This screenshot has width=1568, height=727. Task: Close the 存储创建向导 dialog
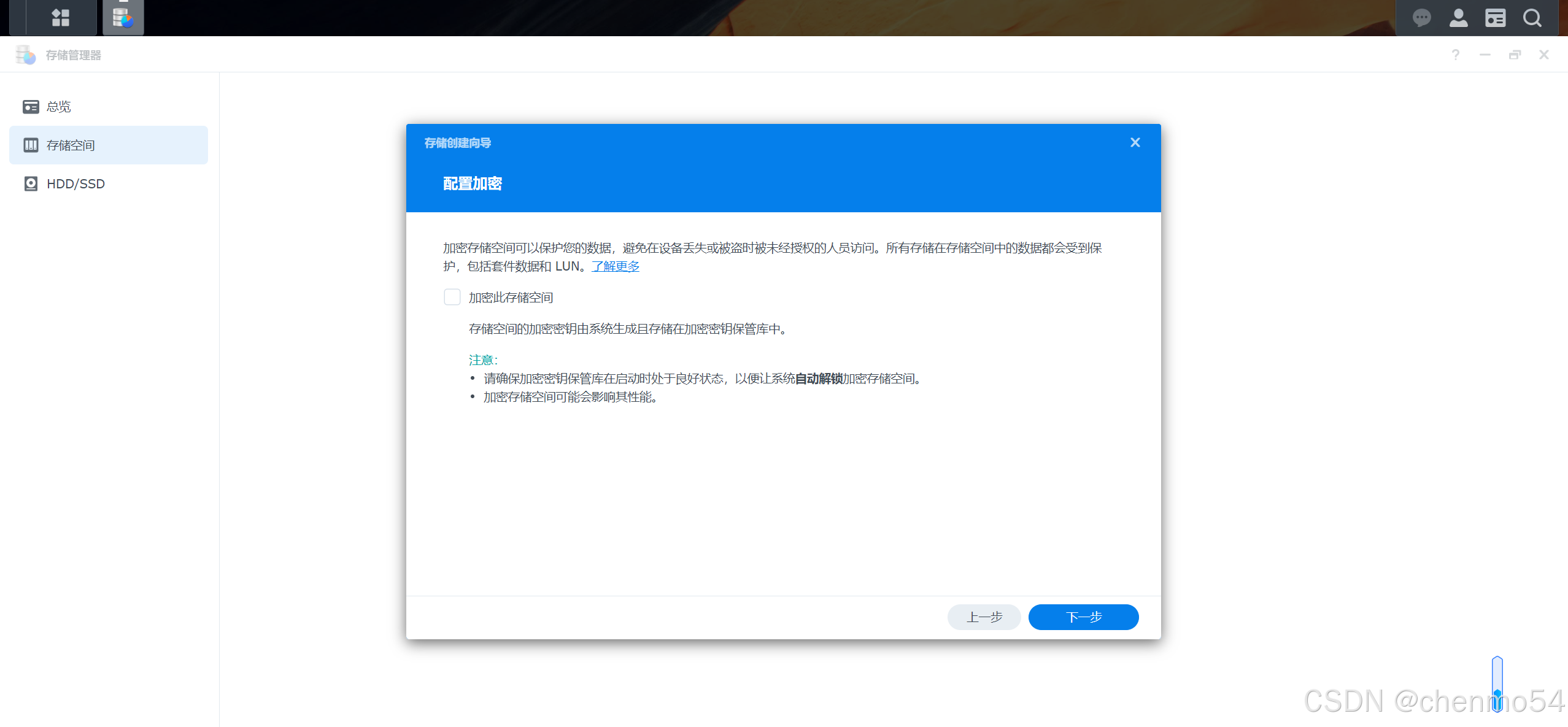tap(1135, 142)
